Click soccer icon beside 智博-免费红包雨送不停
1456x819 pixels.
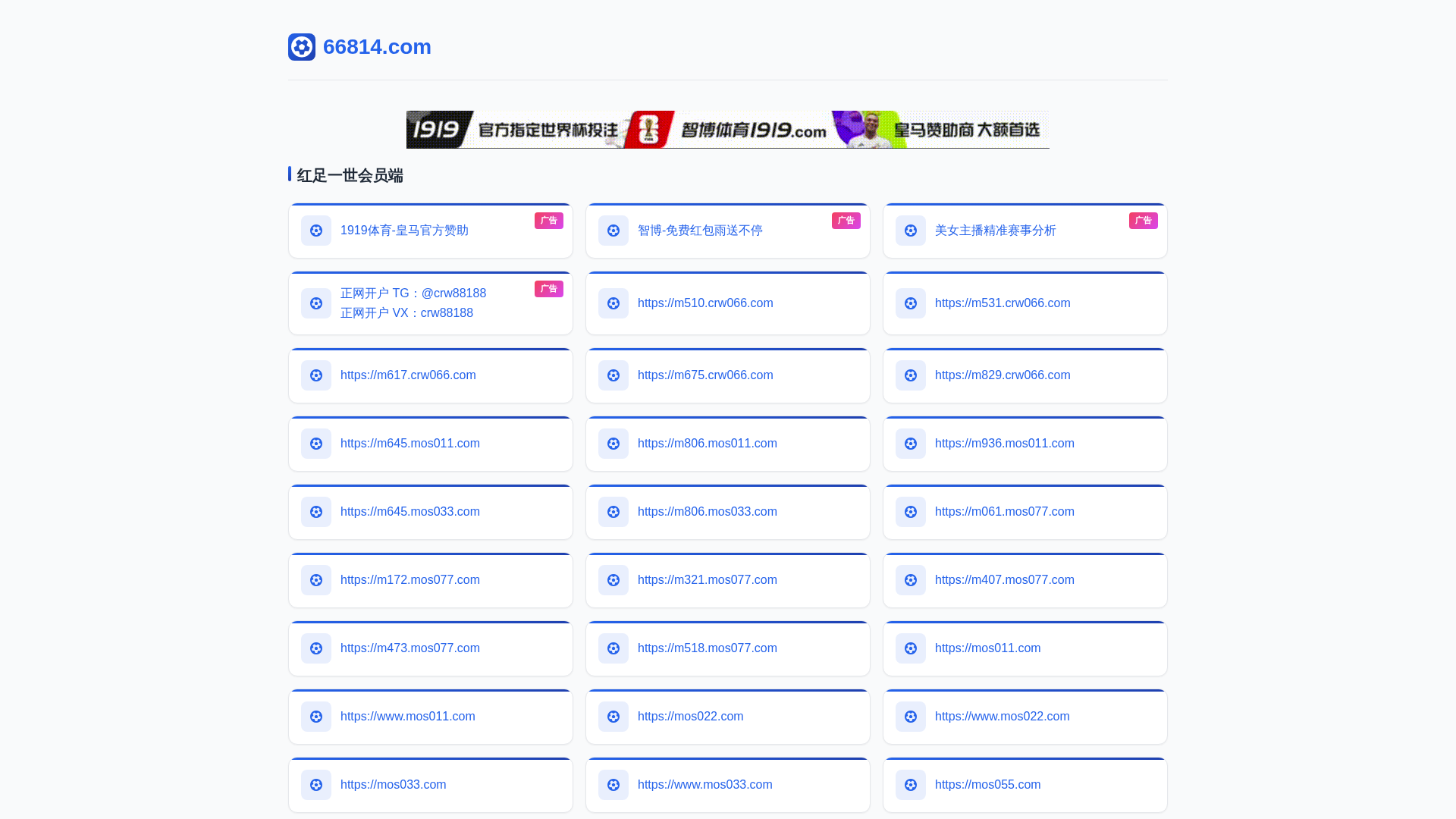tap(613, 231)
